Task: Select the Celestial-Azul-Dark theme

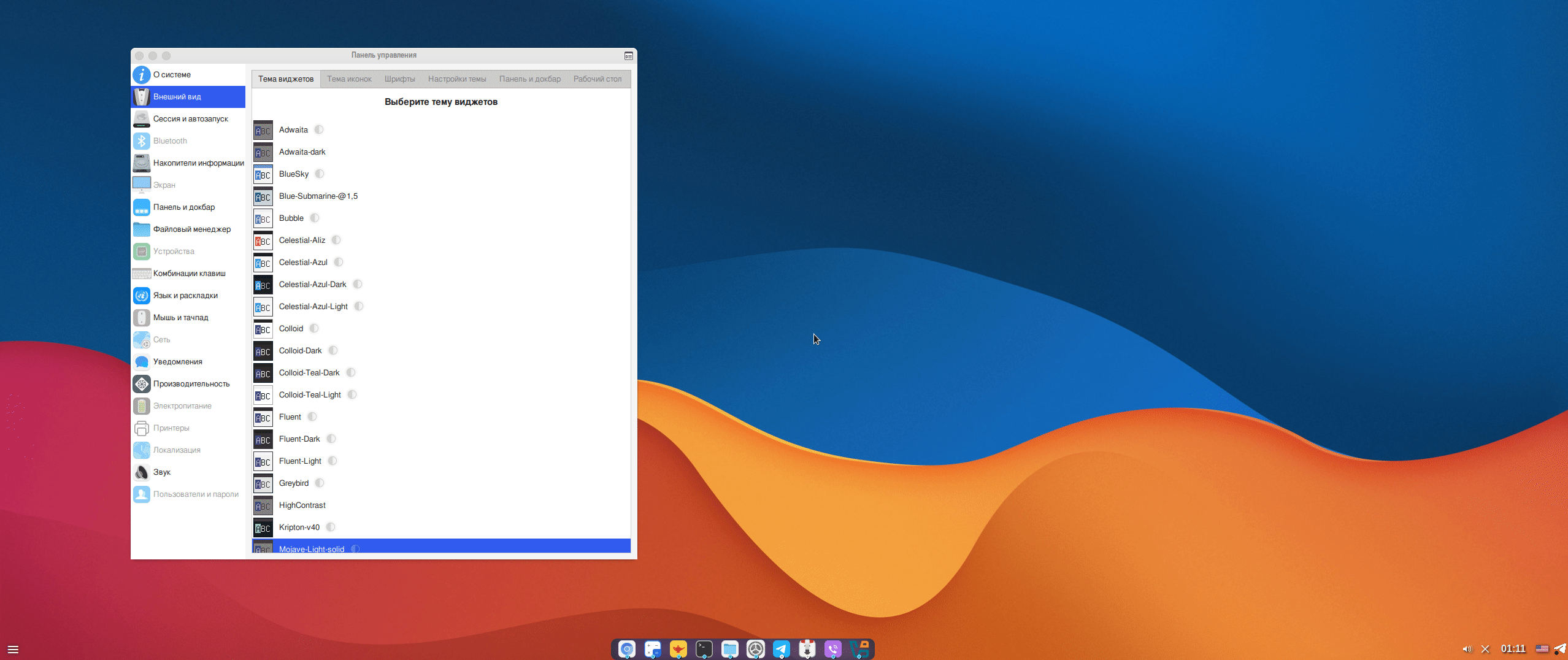Action: click(312, 285)
